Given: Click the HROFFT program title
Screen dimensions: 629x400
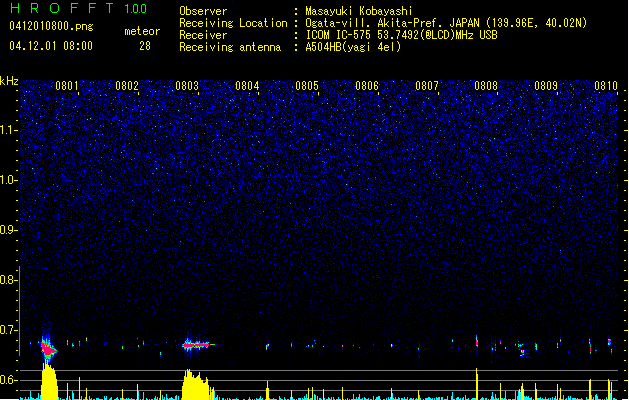Looking at the screenshot, I should (x=62, y=8).
